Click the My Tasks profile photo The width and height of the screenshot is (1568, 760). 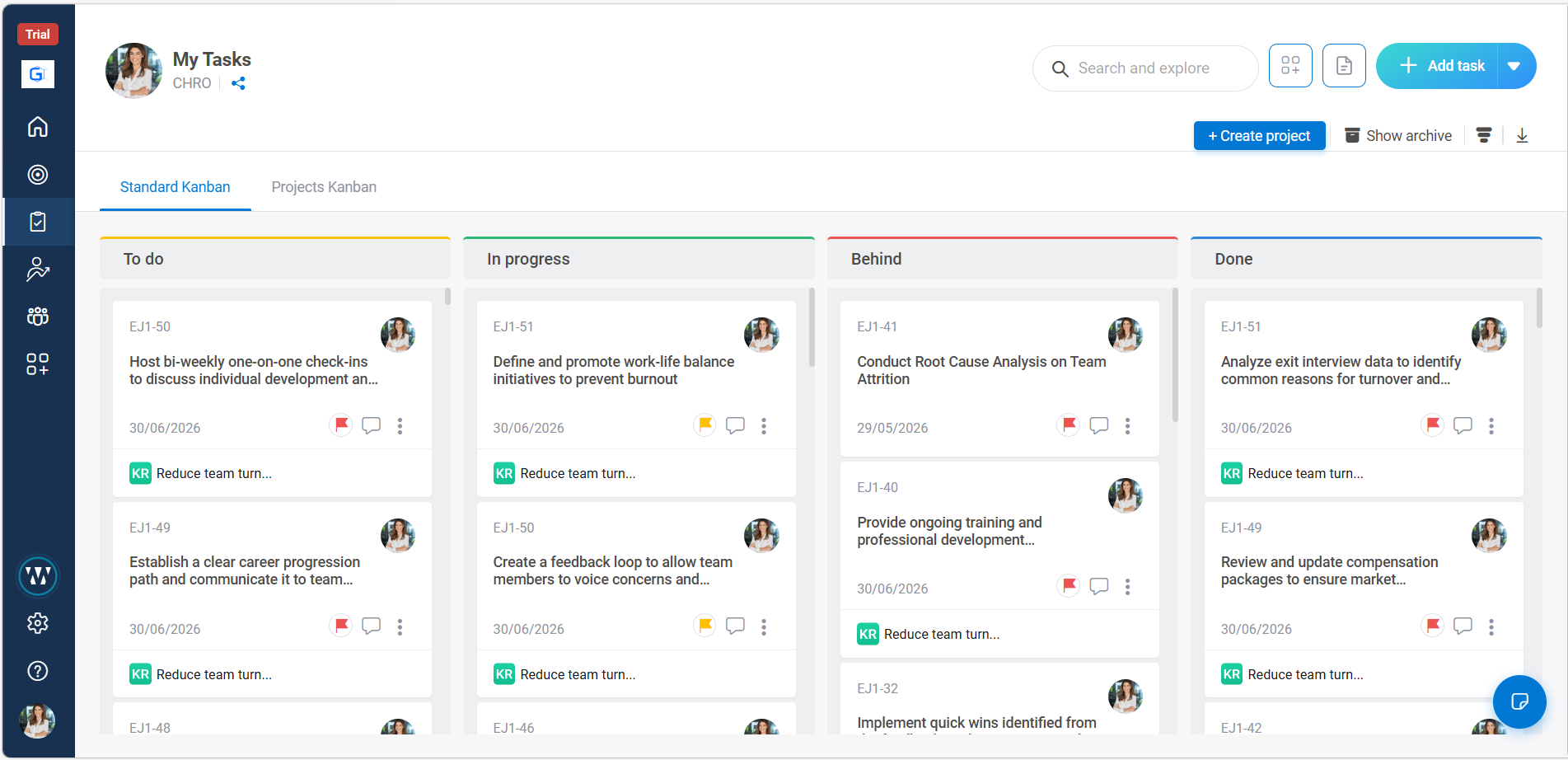tap(134, 71)
